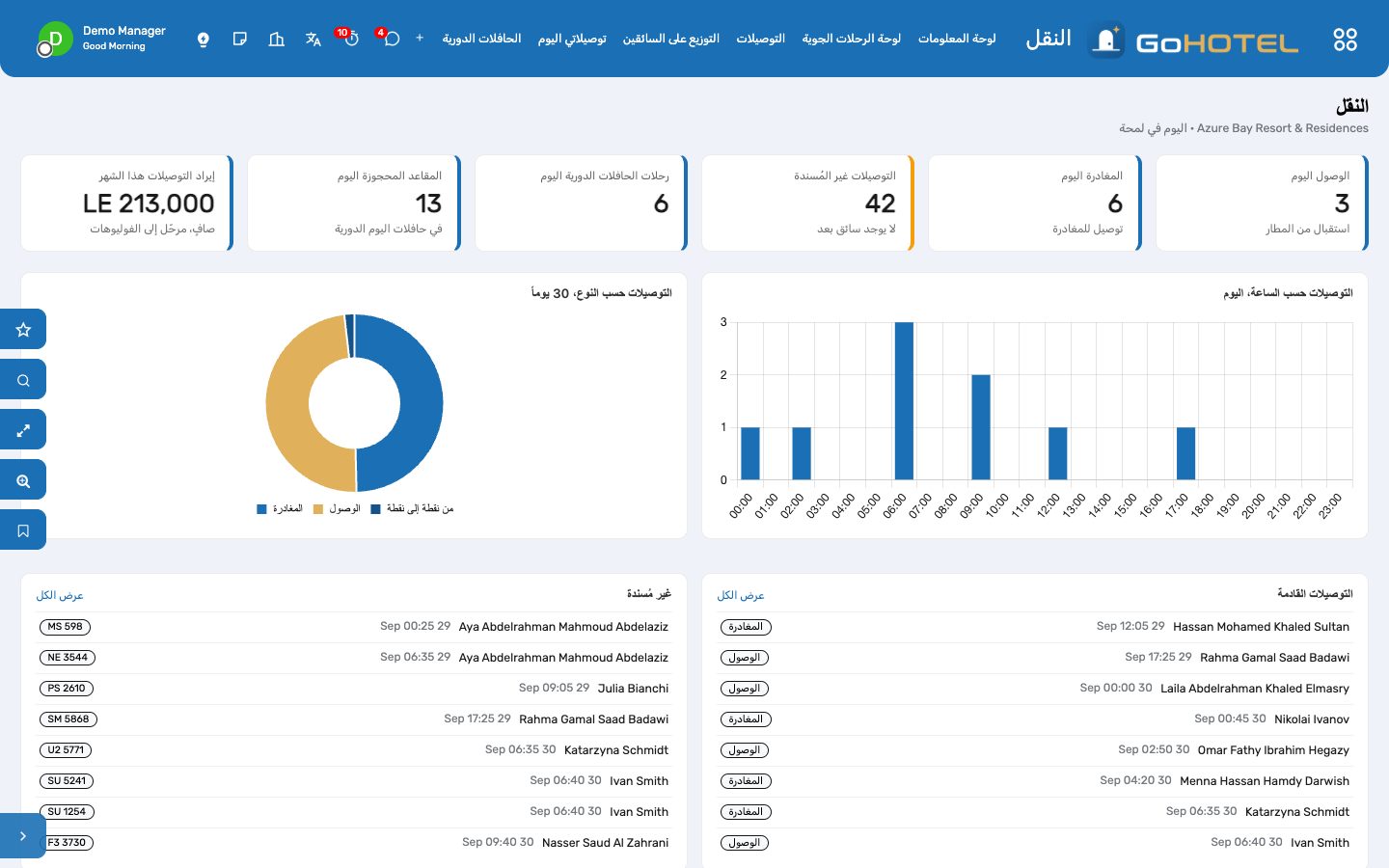This screenshot has height=868, width=1389.
Task: Click the fullscreen expand arrows side button
Action: [x=23, y=430]
